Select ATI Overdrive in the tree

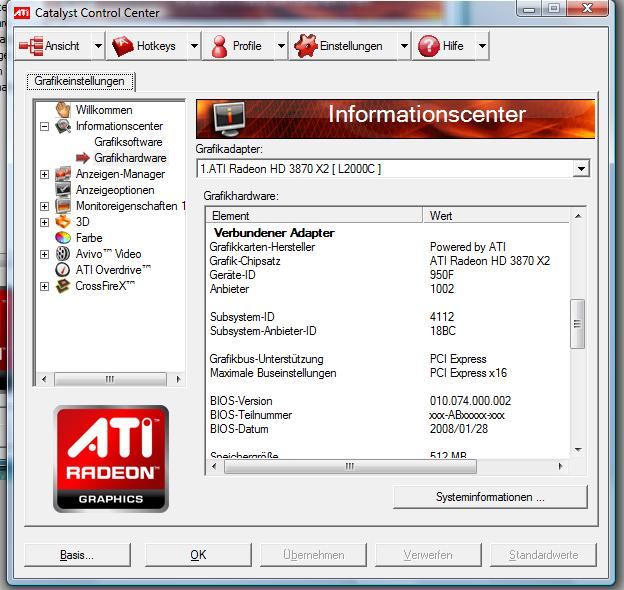(113, 270)
